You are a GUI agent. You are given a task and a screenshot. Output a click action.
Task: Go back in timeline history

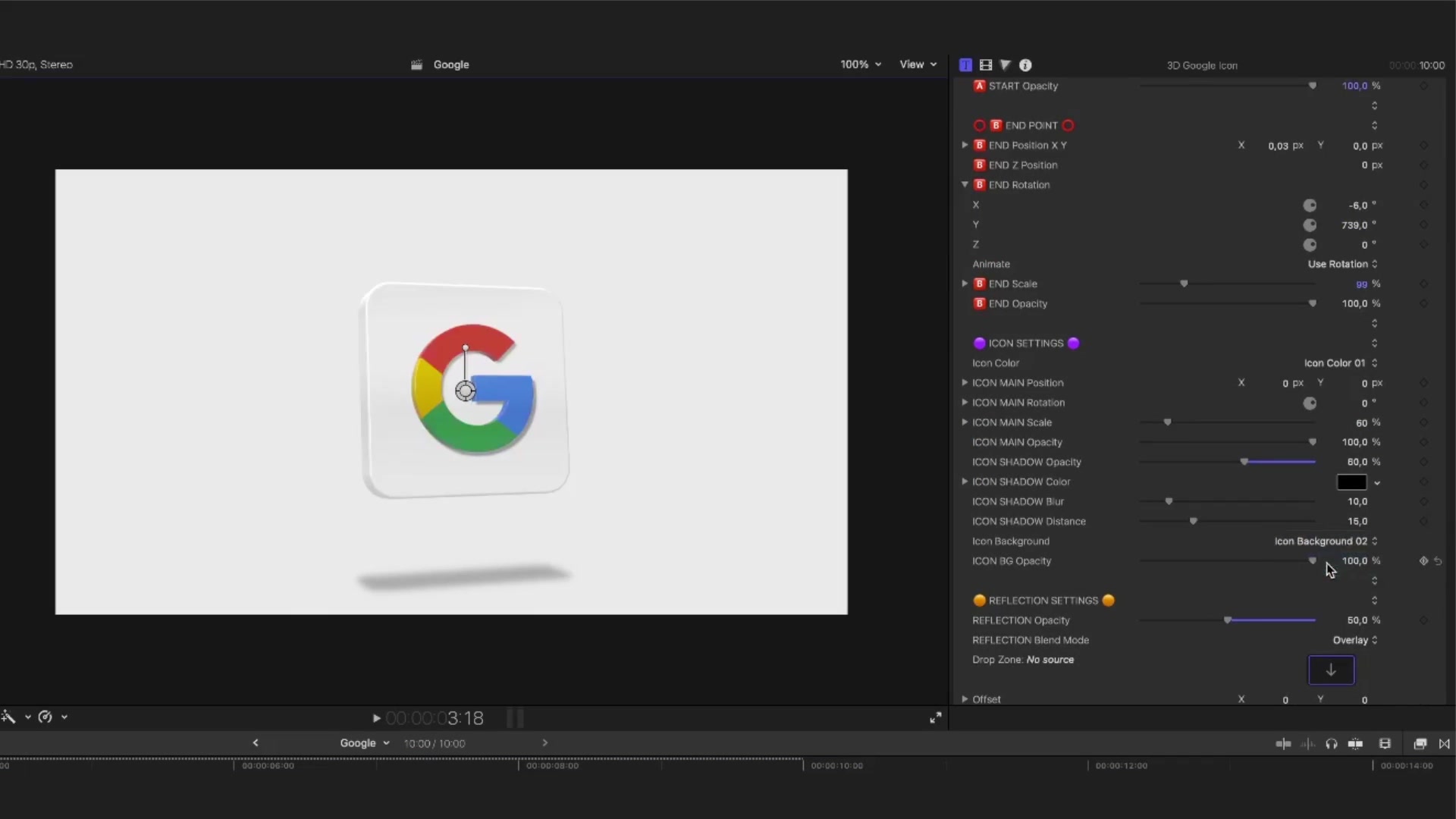[x=256, y=743]
